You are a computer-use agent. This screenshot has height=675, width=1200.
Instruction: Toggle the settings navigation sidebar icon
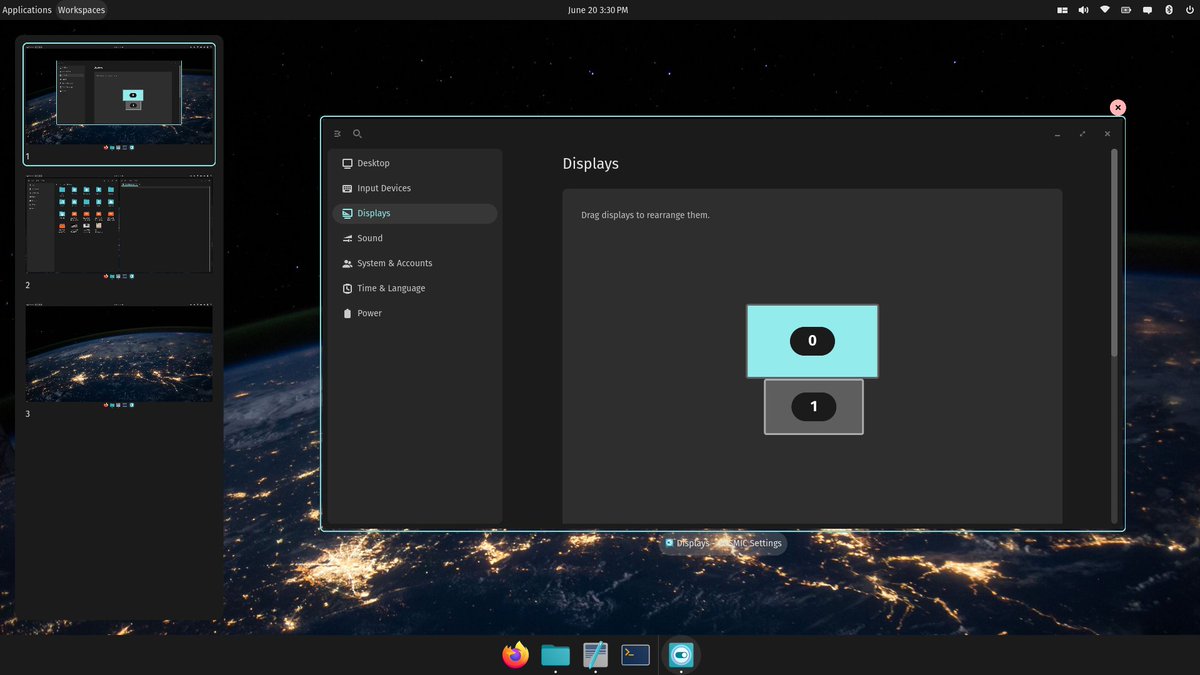point(338,134)
